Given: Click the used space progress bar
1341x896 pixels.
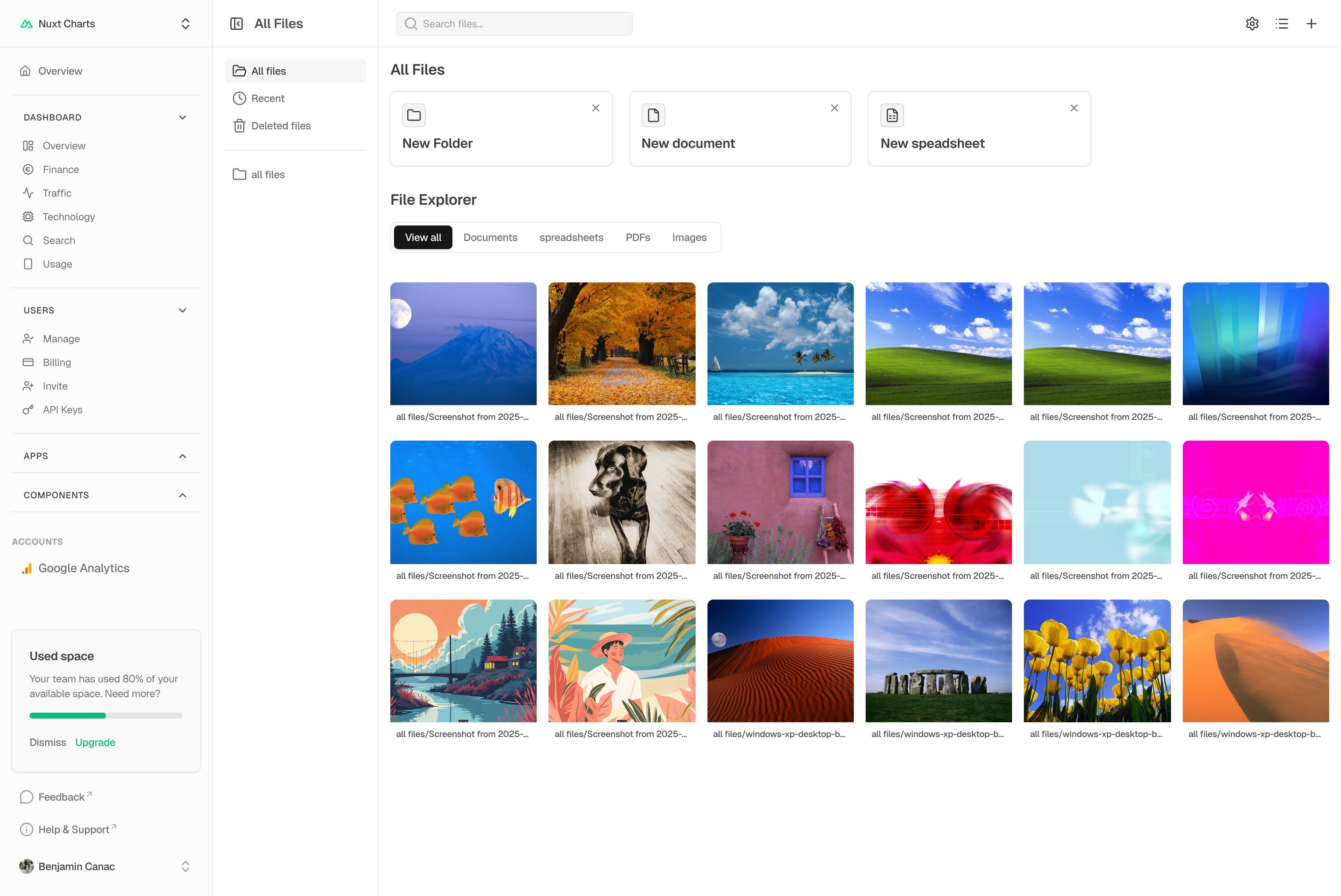Looking at the screenshot, I should click(x=106, y=715).
